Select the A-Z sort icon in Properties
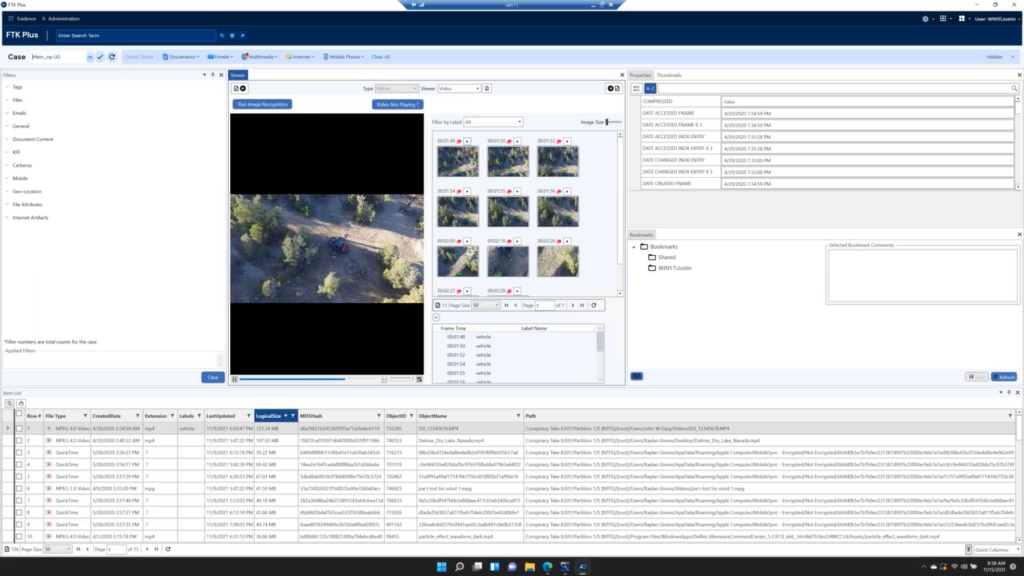This screenshot has width=1024, height=576. coord(650,88)
